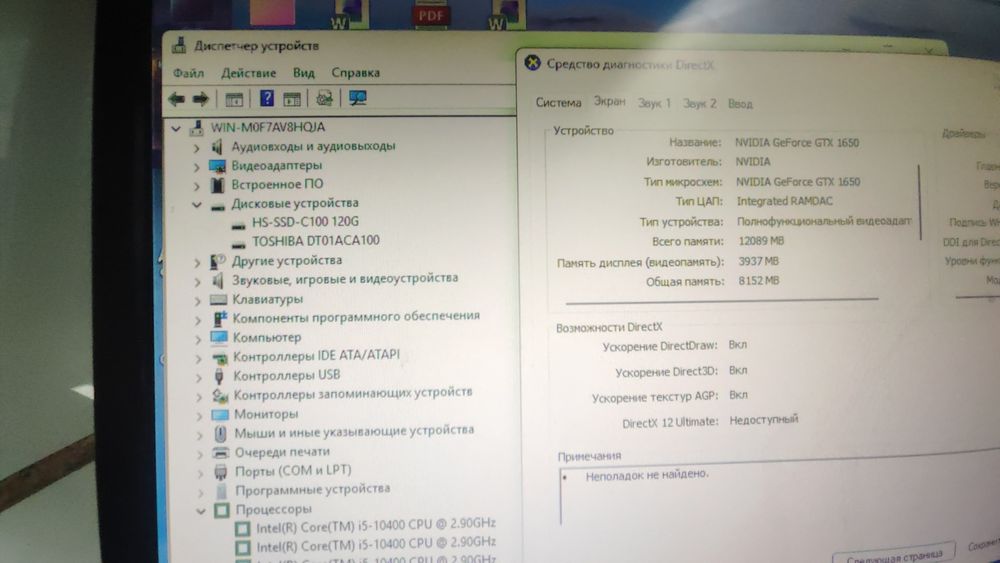Click the Видеоадаптеры display adapter icon
Screen dimensions: 1000x563
(x=217, y=166)
